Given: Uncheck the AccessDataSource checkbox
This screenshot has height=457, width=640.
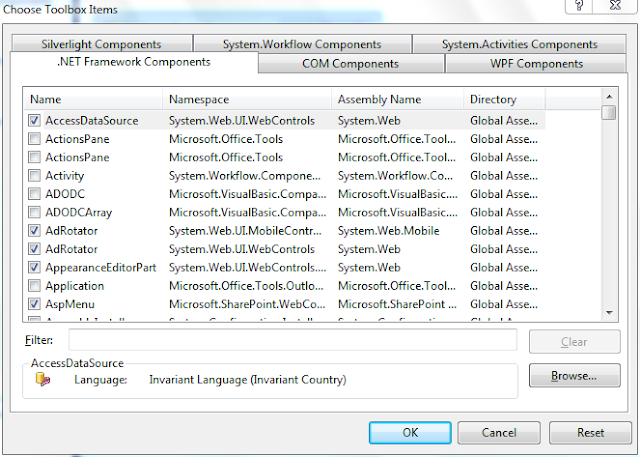Looking at the screenshot, I should (x=34, y=120).
